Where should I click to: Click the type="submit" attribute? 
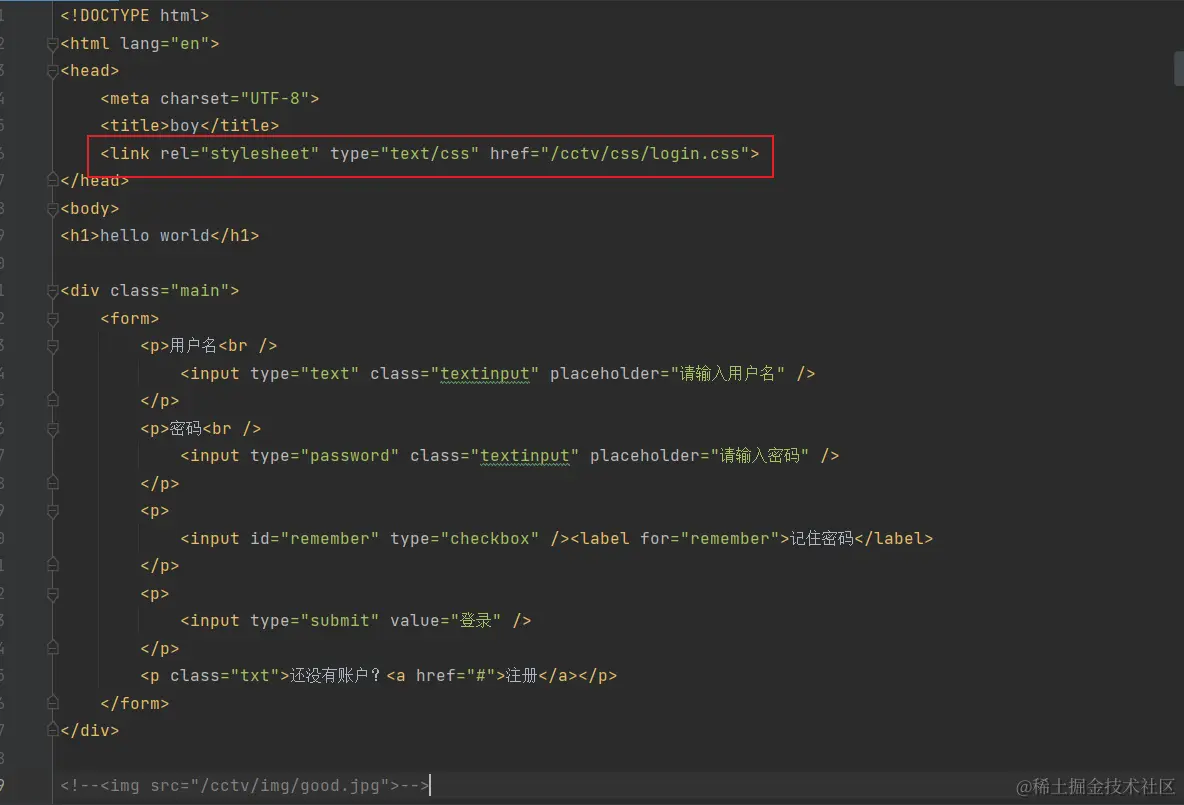[314, 621]
